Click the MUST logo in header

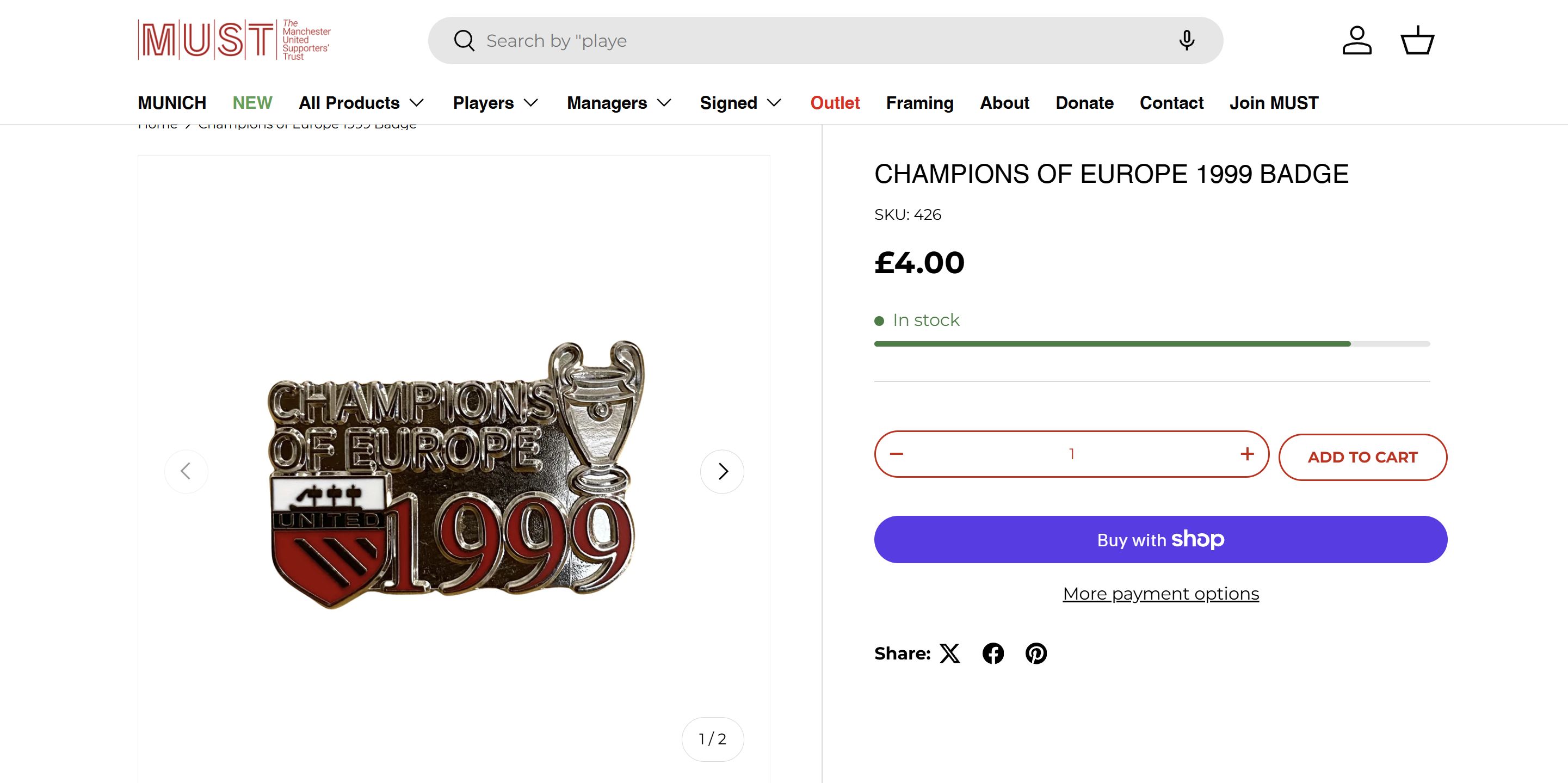pos(234,40)
